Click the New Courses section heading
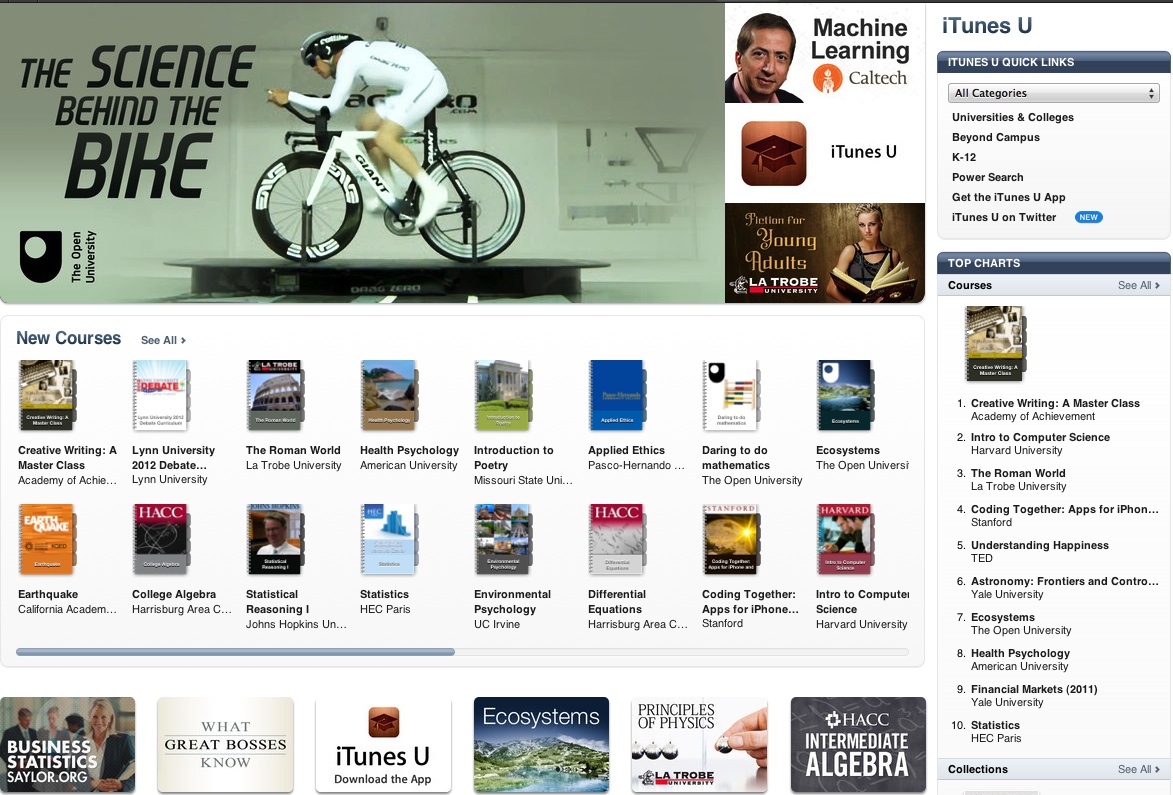 point(68,338)
